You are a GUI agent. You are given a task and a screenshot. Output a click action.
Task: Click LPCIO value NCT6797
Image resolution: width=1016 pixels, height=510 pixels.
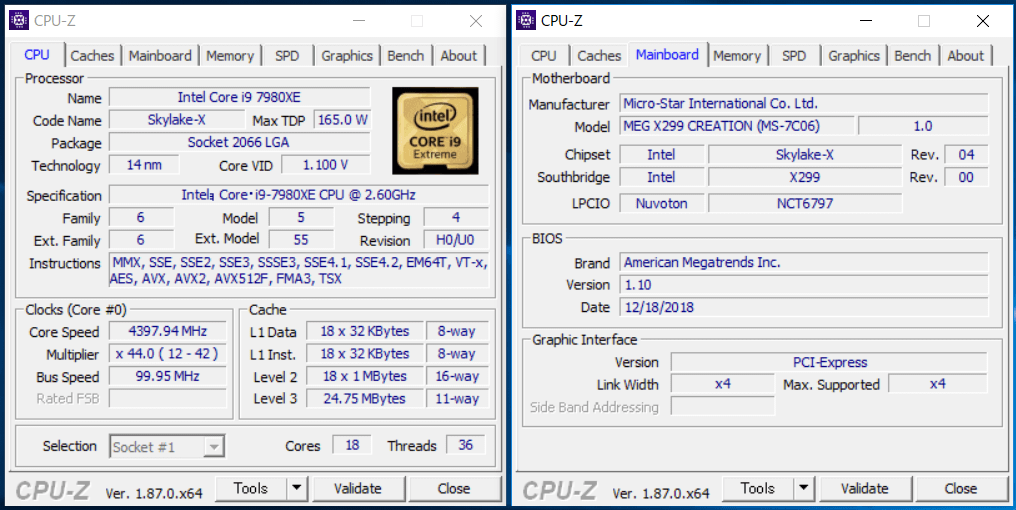click(x=804, y=203)
